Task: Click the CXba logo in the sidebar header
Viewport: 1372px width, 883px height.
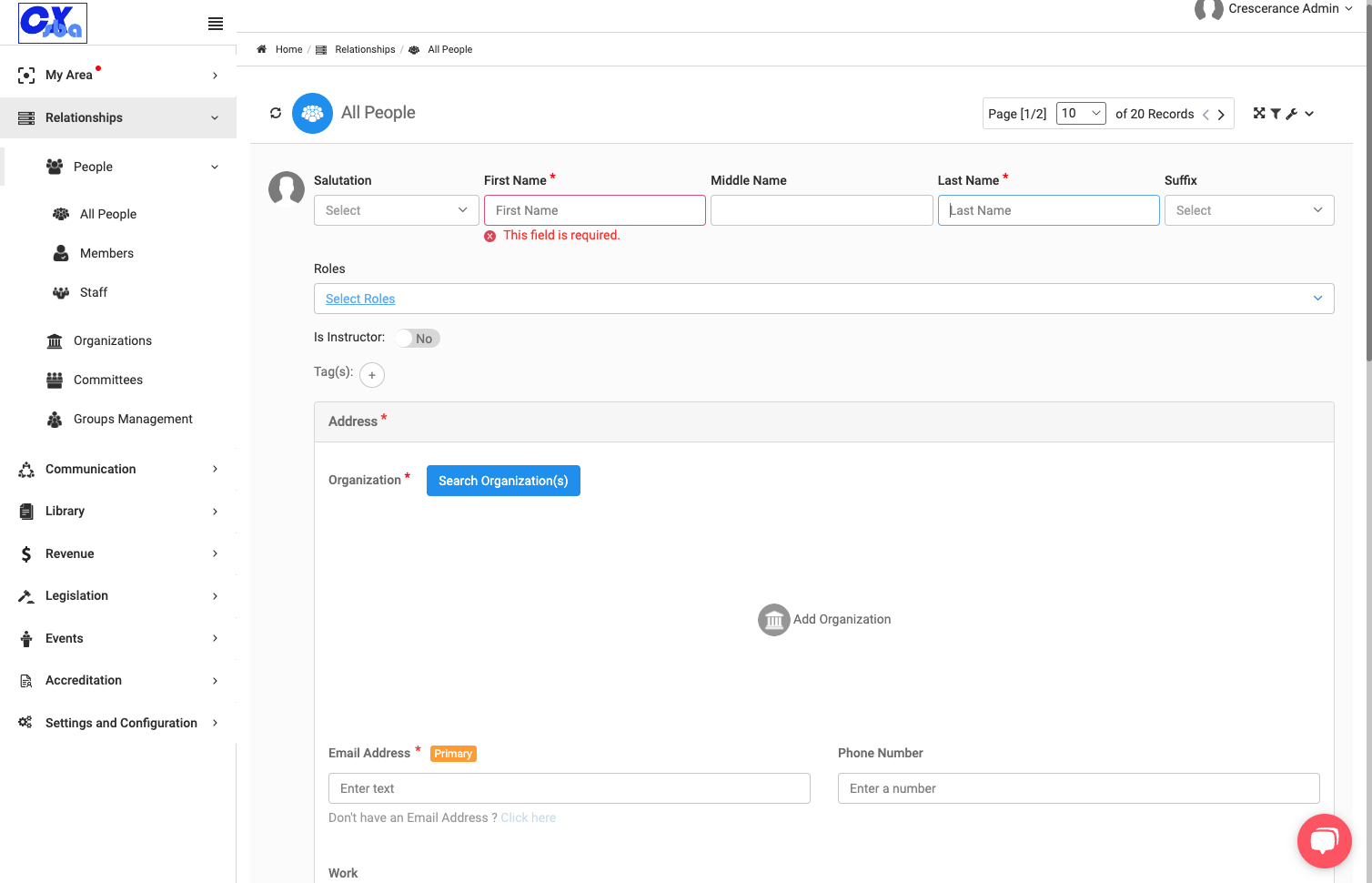Action: pyautogui.click(x=53, y=23)
